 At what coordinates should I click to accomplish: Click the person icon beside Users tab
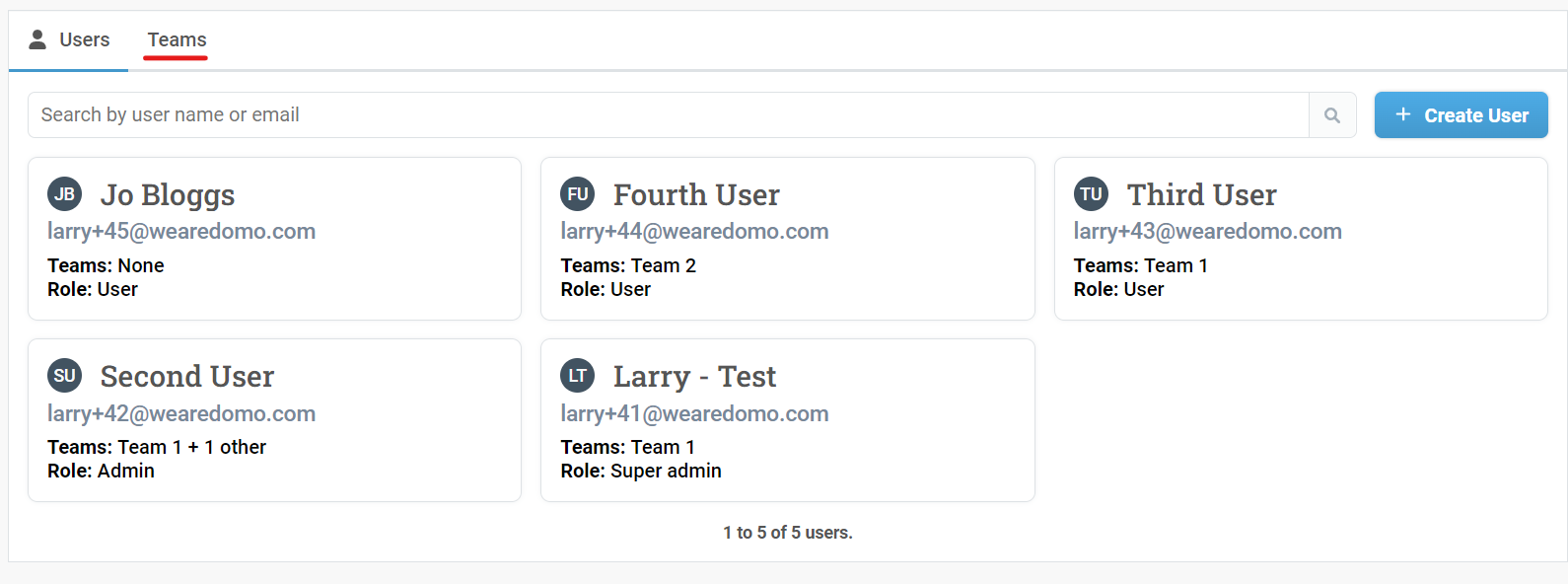pyautogui.click(x=37, y=39)
